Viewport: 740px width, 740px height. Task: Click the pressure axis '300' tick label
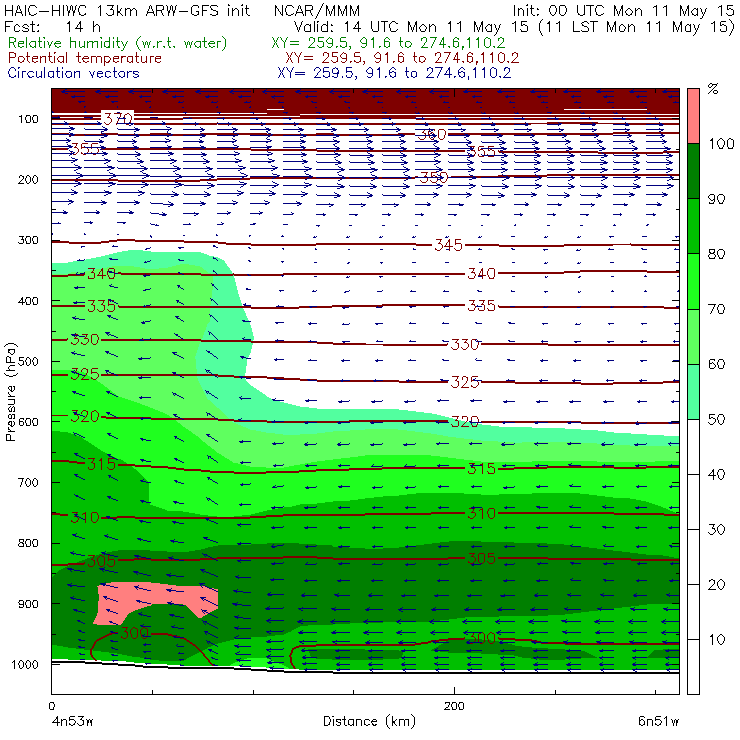[28, 240]
